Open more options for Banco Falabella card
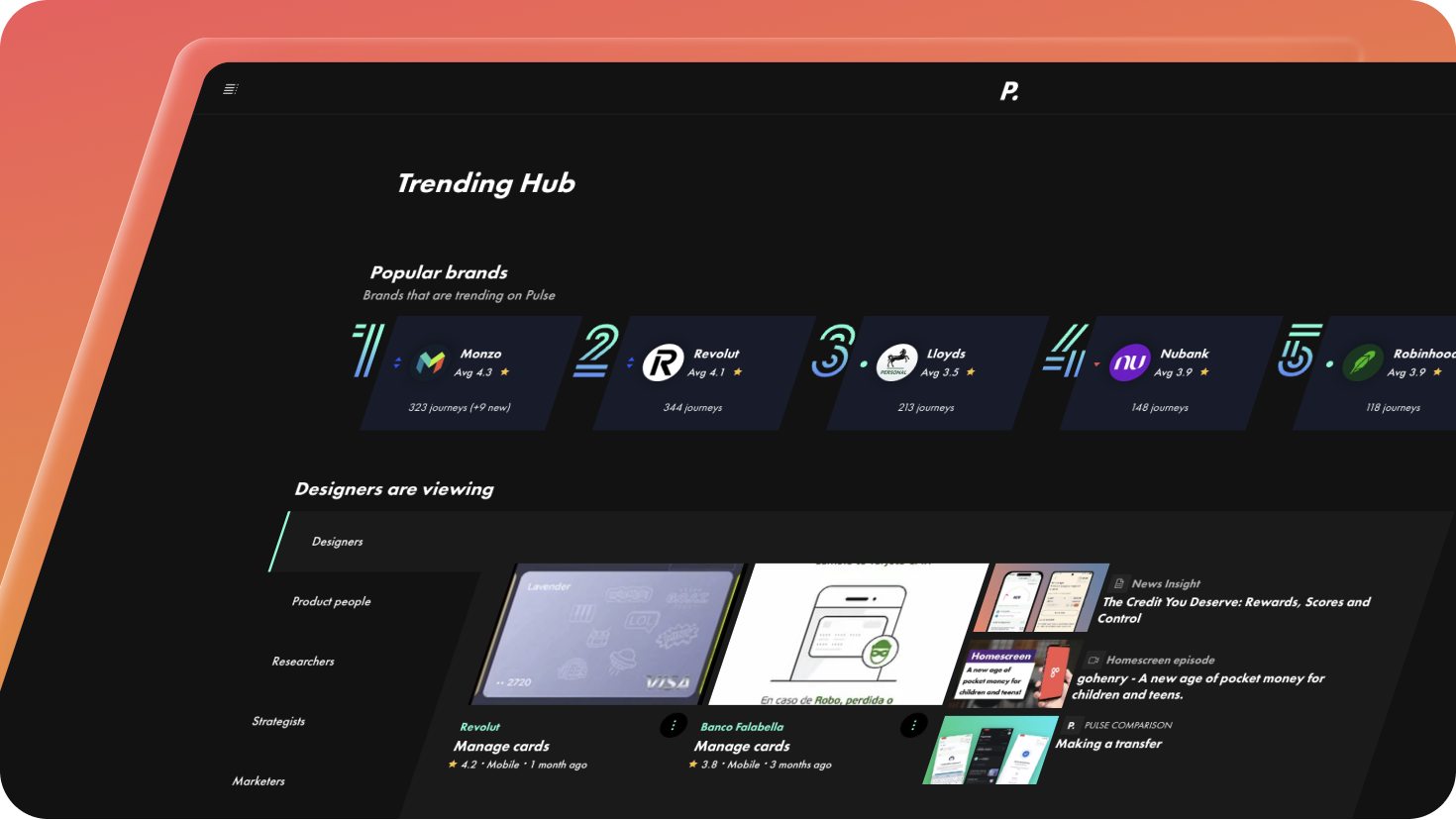1456x820 pixels. (913, 726)
